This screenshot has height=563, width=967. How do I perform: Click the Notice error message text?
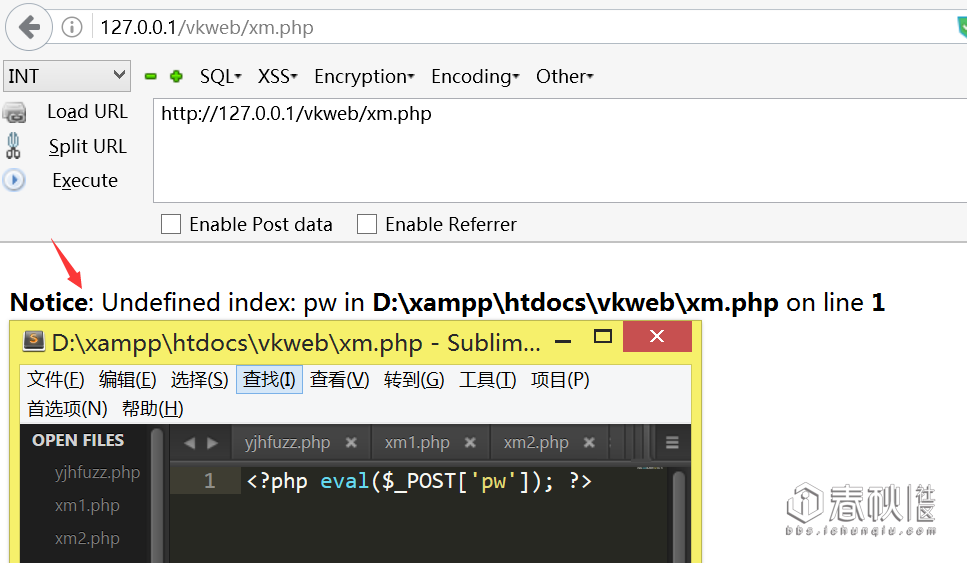[447, 303]
